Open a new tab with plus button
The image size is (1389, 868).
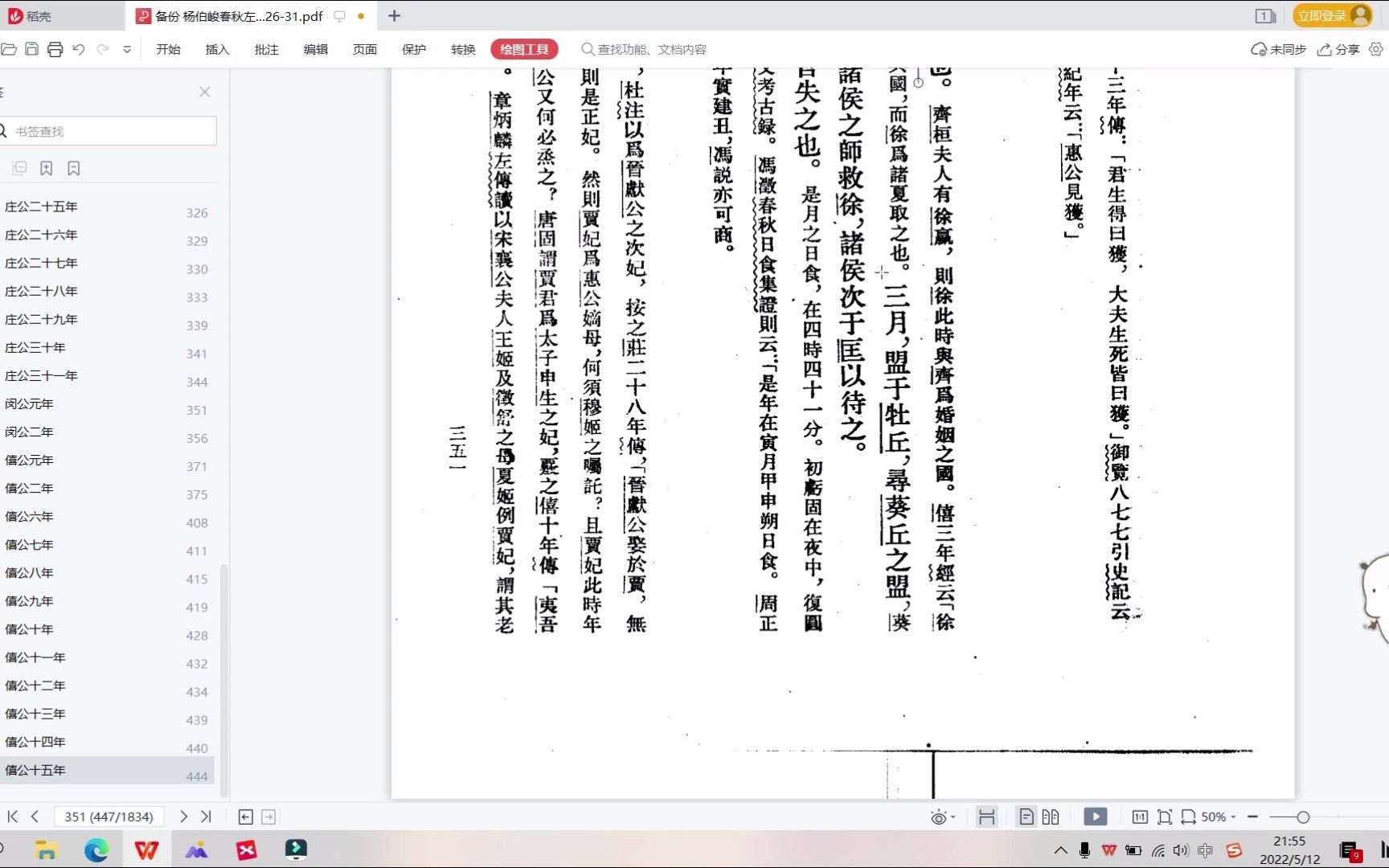394,15
